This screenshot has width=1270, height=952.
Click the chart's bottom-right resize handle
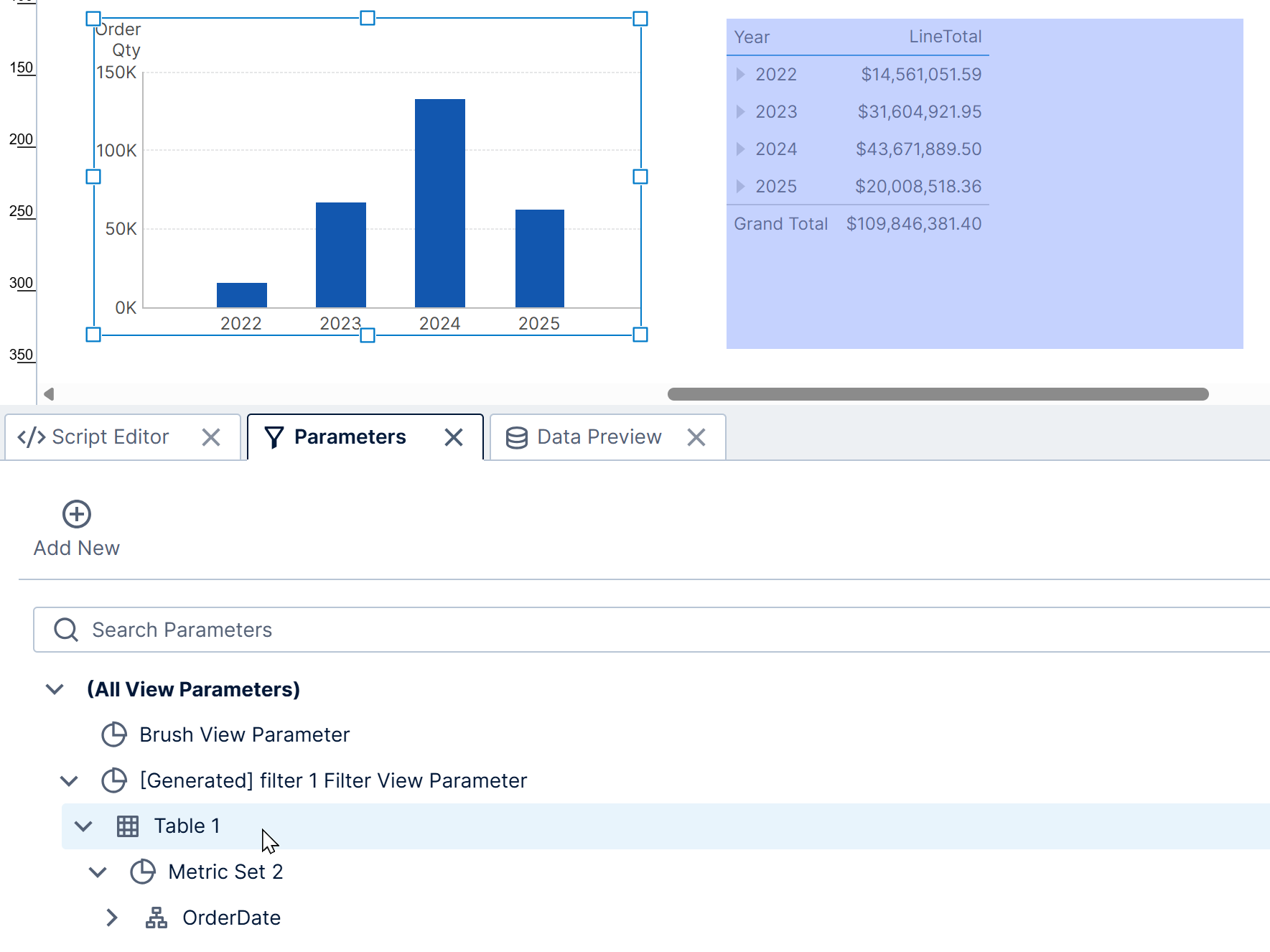640,335
